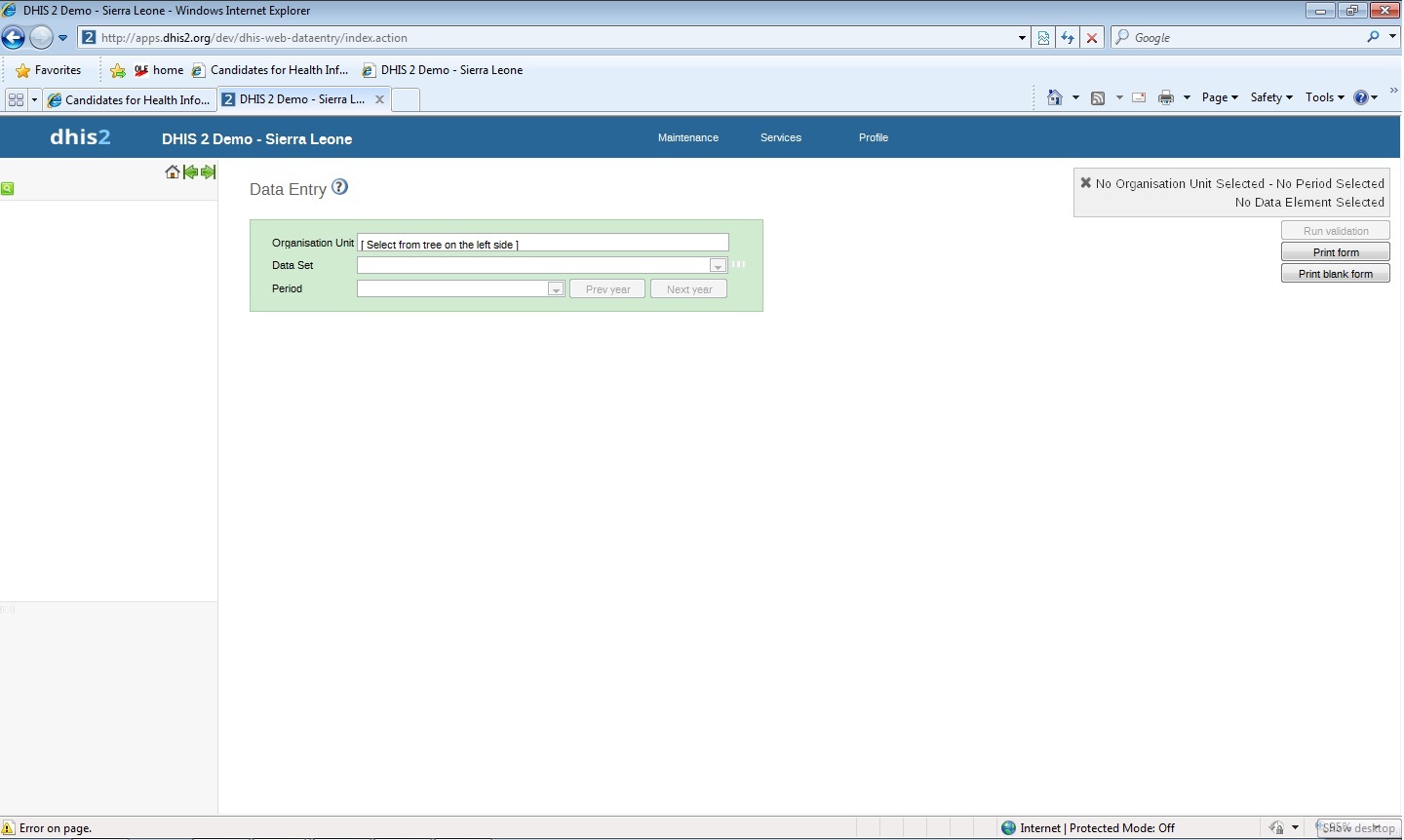This screenshot has height=840, width=1404.
Task: Click the blue search magnifier button
Action: click(x=1373, y=37)
